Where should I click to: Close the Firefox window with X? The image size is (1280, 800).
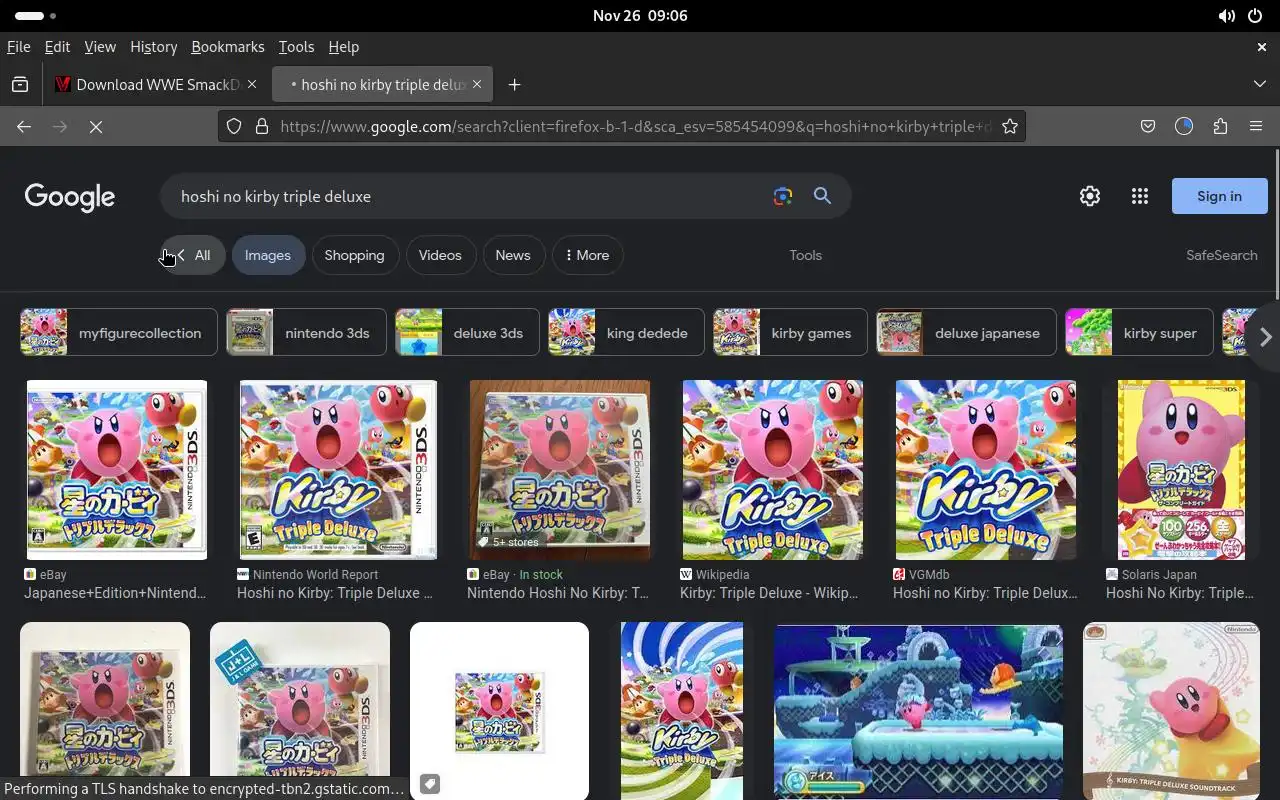[x=1262, y=47]
